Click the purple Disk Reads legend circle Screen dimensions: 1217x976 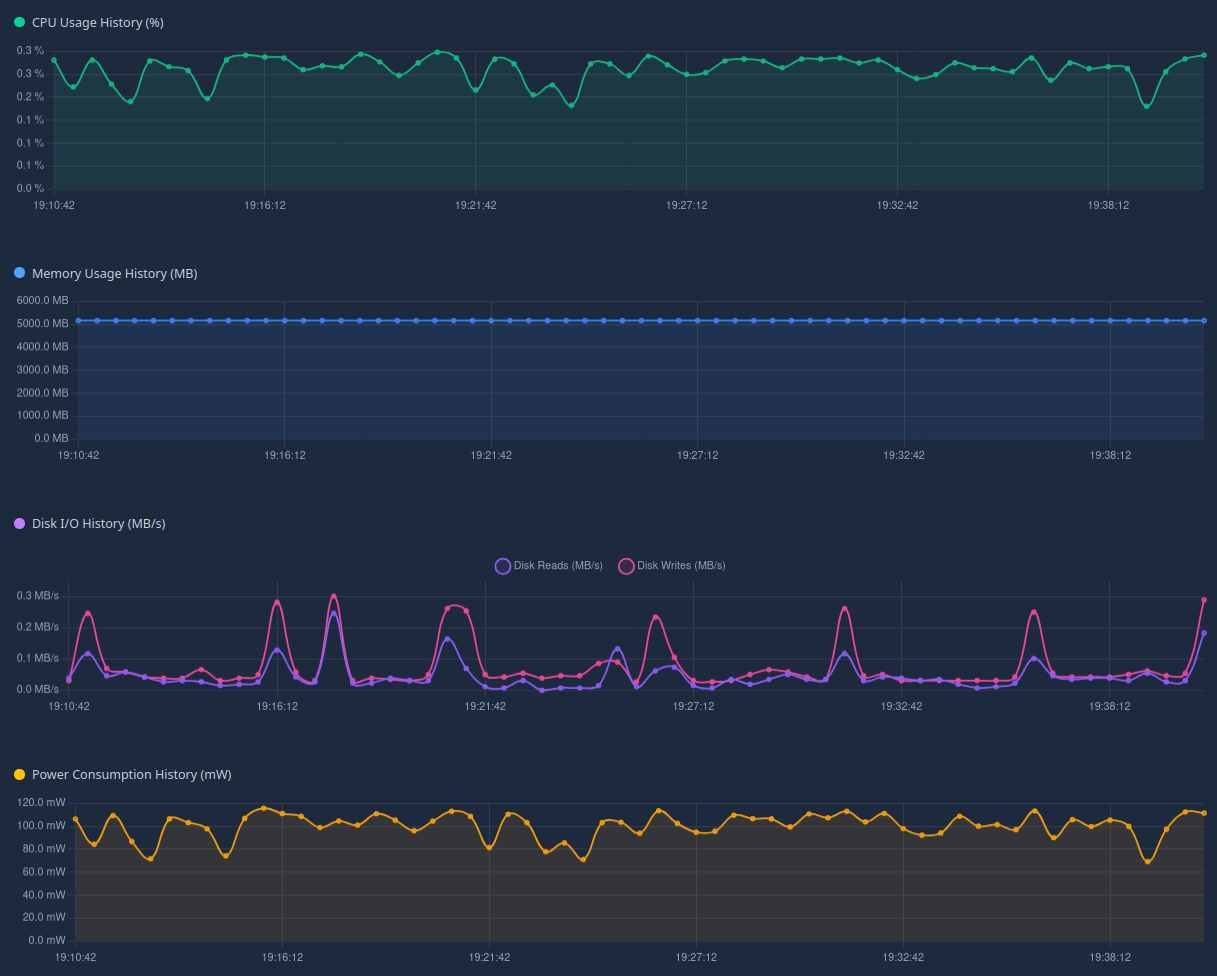click(x=503, y=566)
